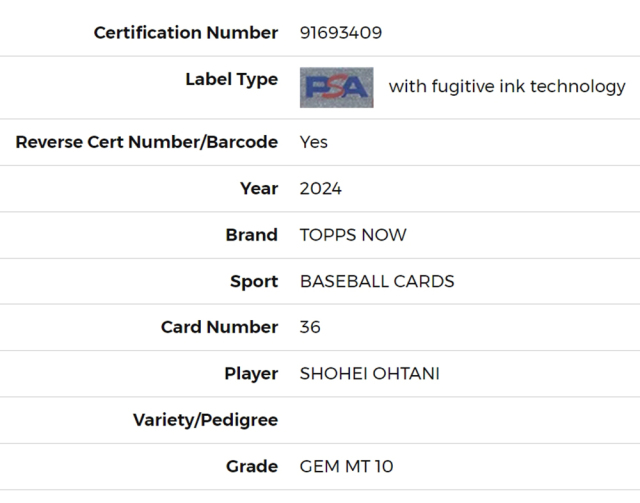Image resolution: width=640 pixels, height=503 pixels.
Task: Click the Player label
Action: pyautogui.click(x=251, y=374)
